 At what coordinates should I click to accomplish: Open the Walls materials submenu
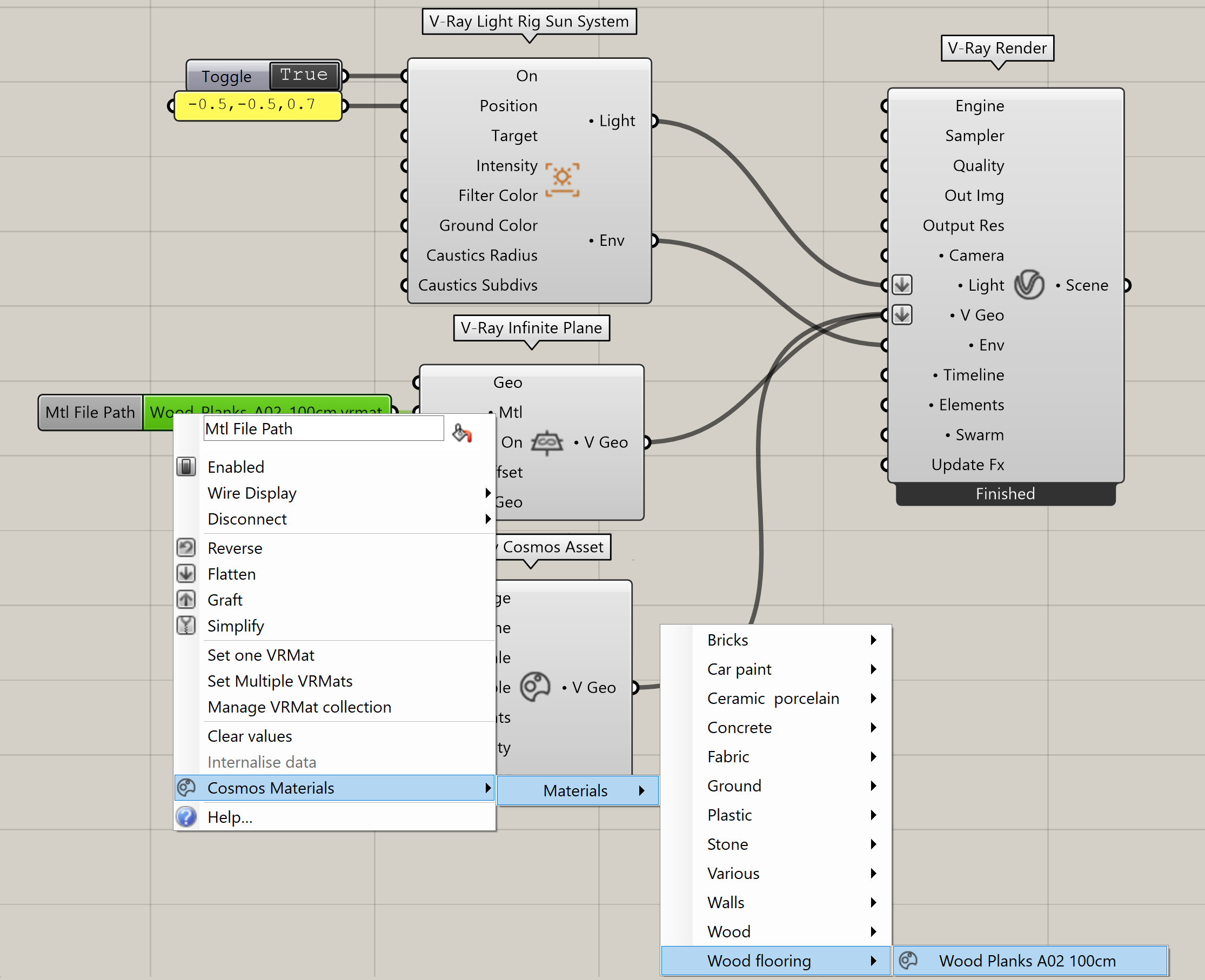[775, 902]
